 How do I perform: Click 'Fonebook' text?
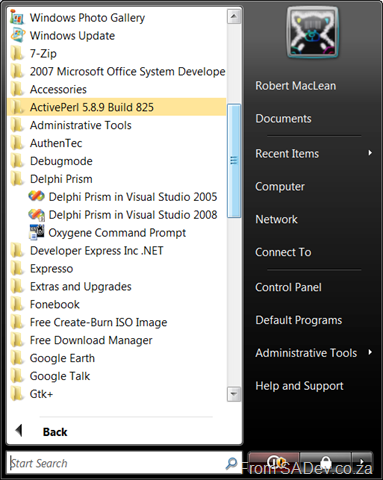(55, 304)
